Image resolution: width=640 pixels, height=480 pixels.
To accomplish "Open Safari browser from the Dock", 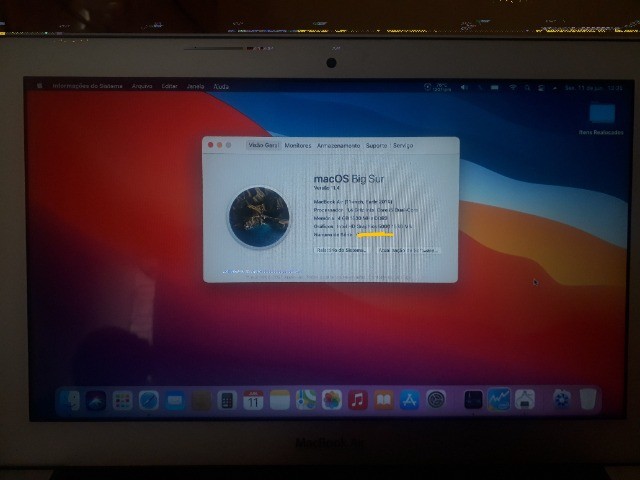I will coord(149,400).
